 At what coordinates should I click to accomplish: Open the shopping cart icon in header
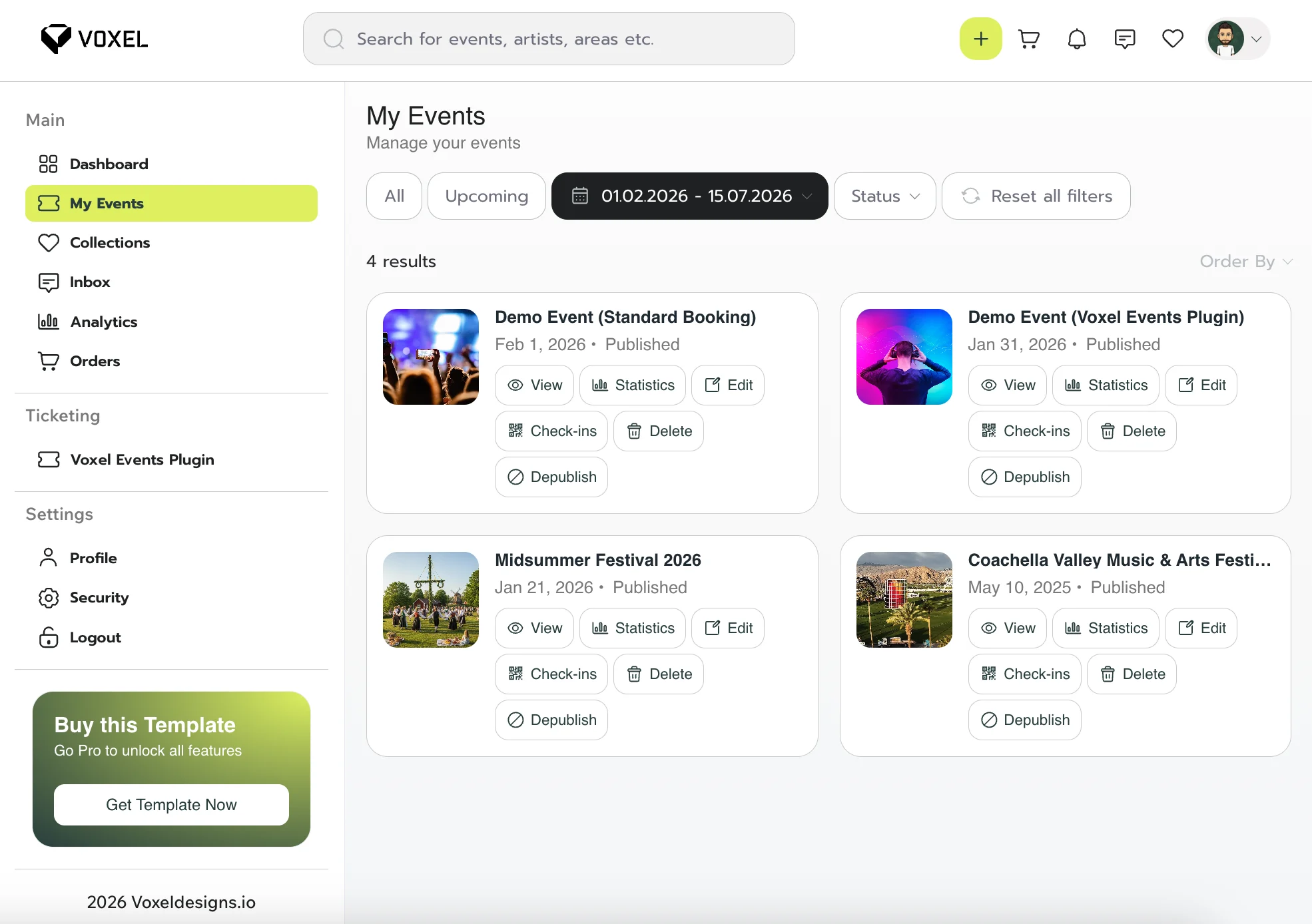coord(1029,39)
